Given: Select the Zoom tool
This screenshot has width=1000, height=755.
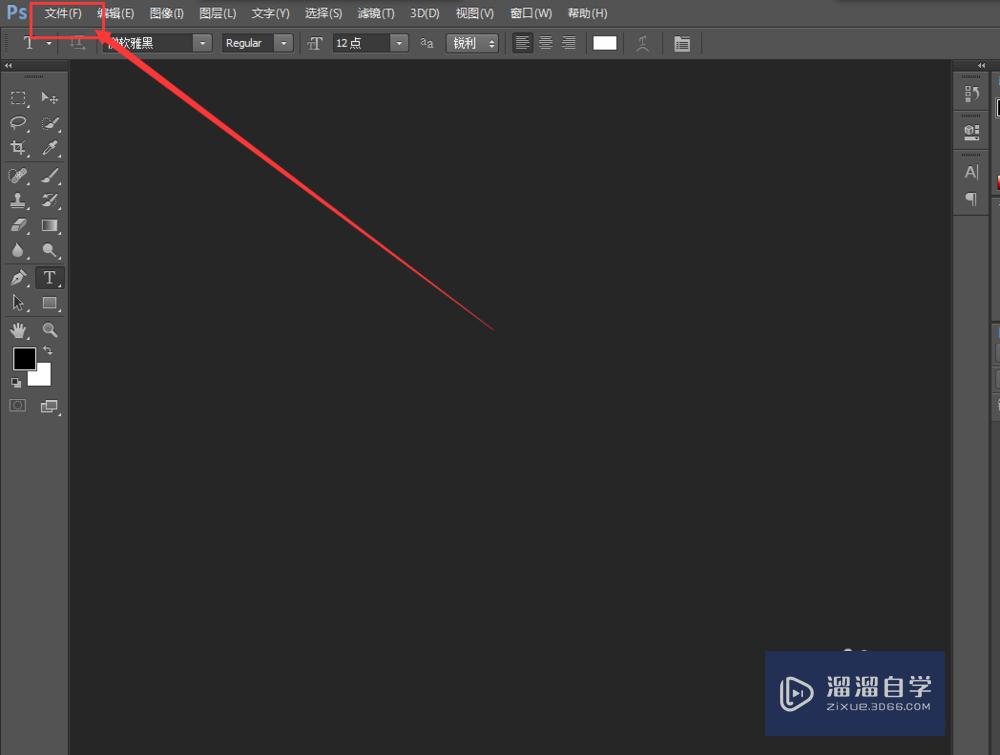Looking at the screenshot, I should 50,330.
